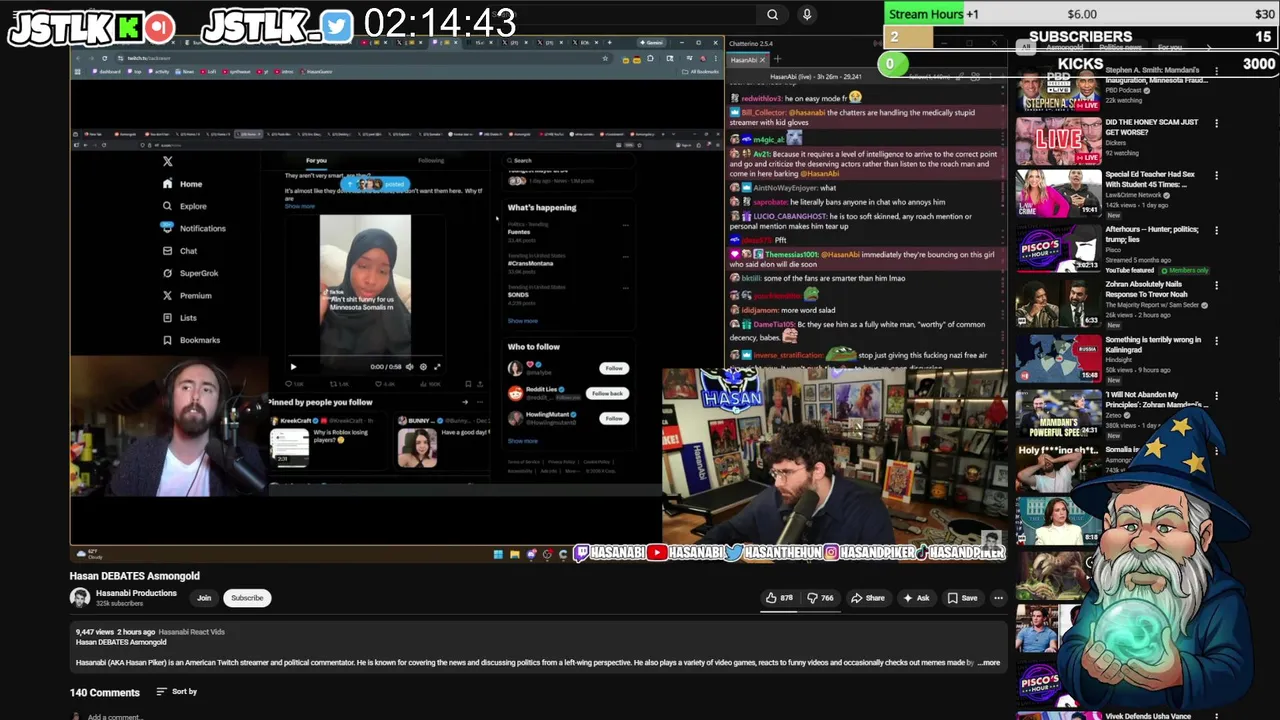Seek along the X post video progress bar

tap(365, 355)
